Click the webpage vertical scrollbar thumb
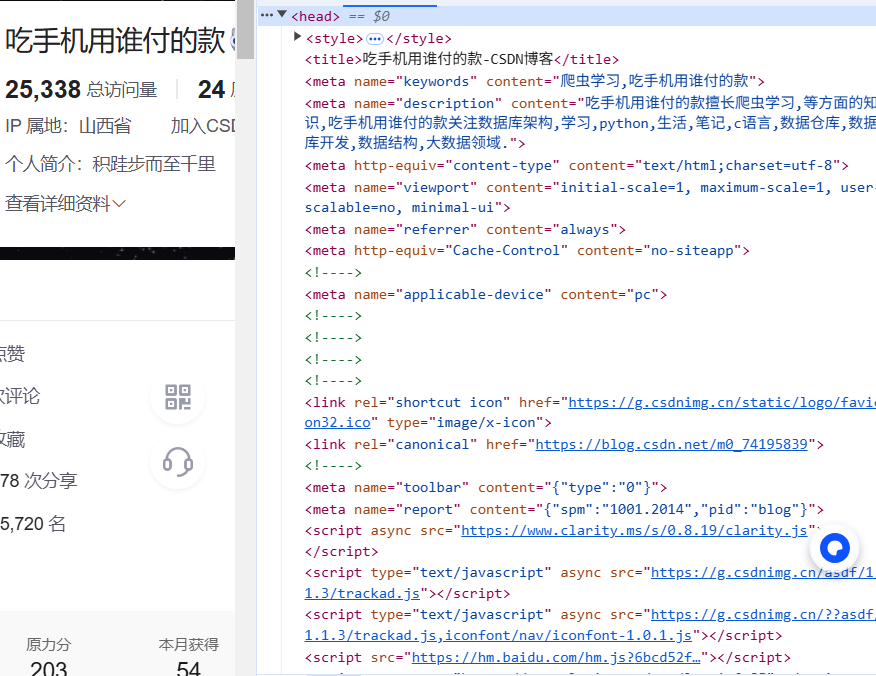The height and width of the screenshot is (676, 876). click(245, 29)
